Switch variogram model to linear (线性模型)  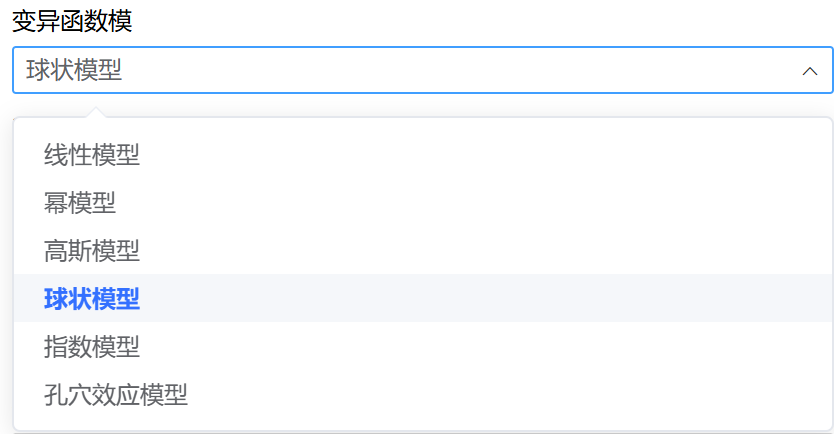coord(92,155)
